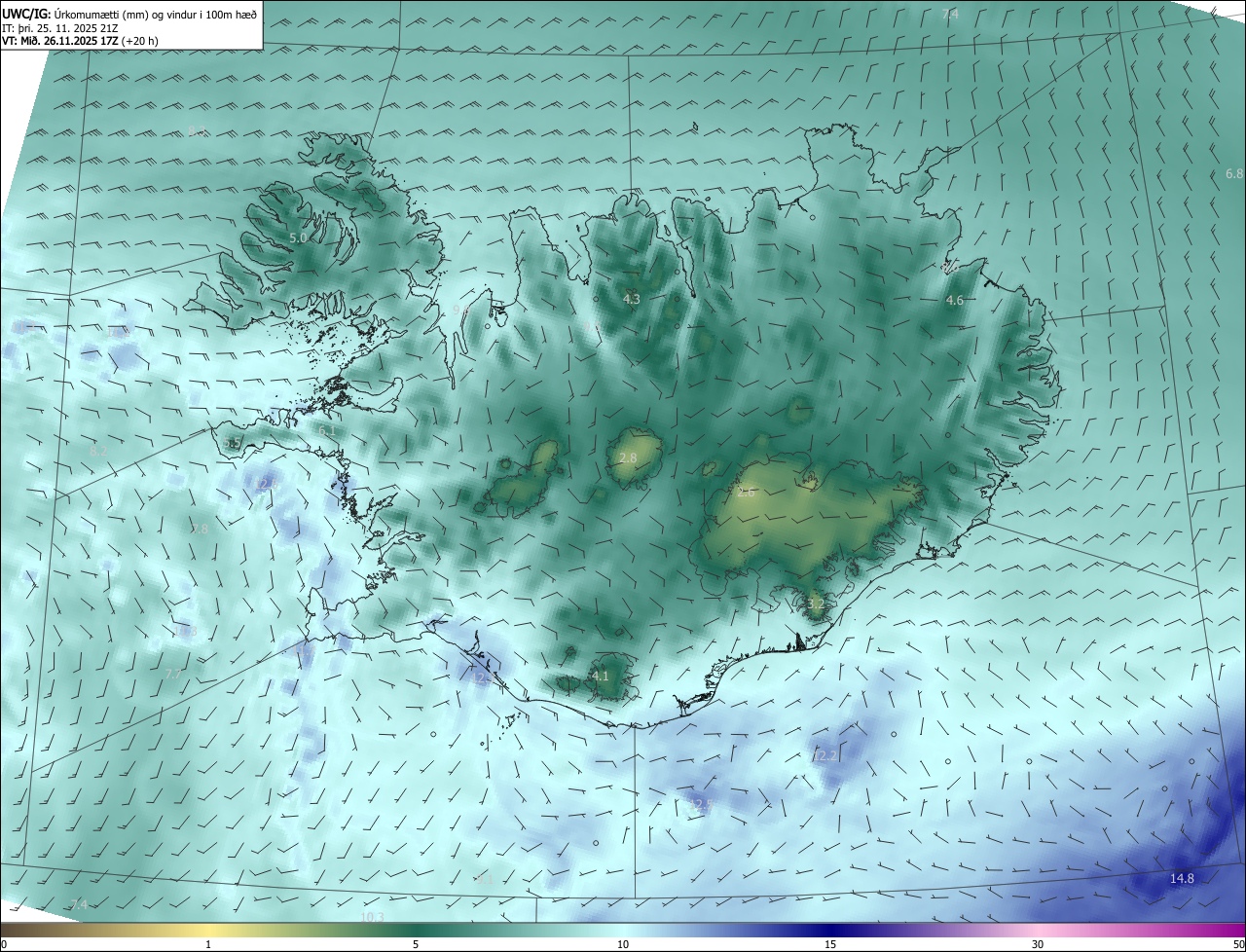Click the 6.8 value at the right edge
The width and height of the screenshot is (1246, 952).
click(x=1233, y=174)
